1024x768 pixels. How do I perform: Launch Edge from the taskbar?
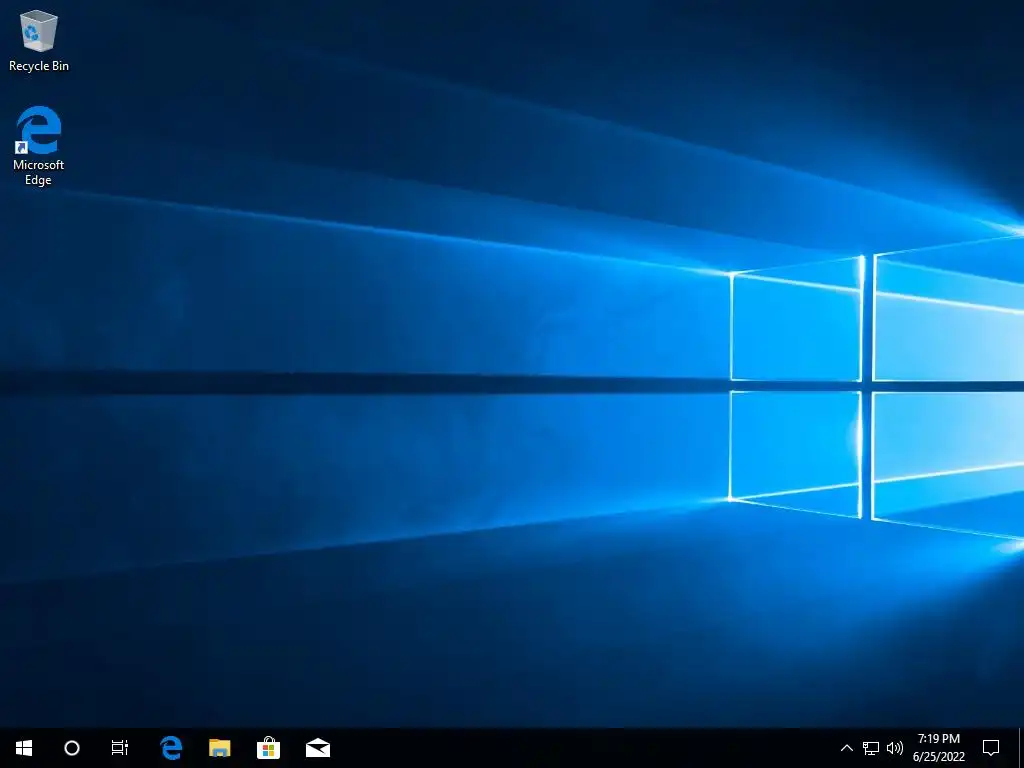point(171,748)
